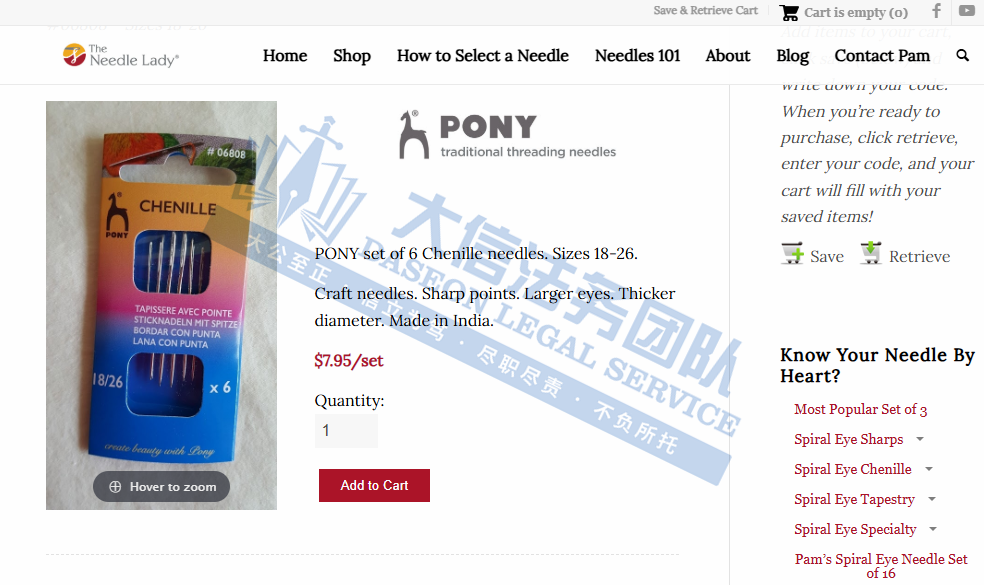Click the Save & Retrieve Cart link
This screenshot has height=585, width=984.
tap(705, 10)
